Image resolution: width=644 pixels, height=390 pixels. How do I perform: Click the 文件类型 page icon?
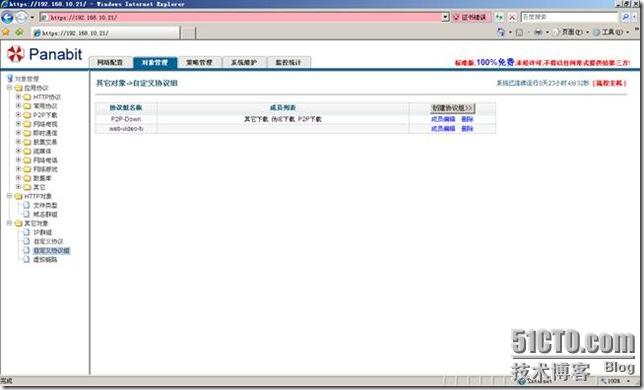coord(27,205)
